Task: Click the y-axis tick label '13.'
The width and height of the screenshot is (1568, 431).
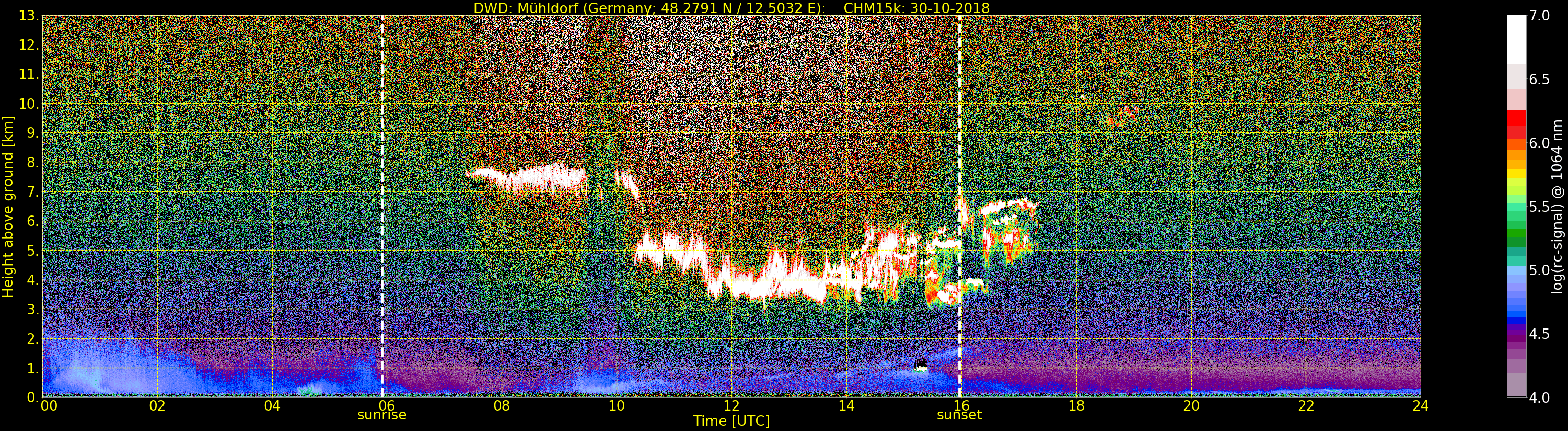Action: [29, 16]
